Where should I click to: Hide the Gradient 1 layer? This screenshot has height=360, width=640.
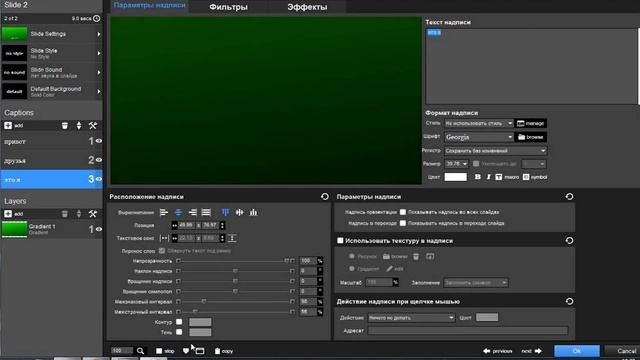tap(99, 229)
